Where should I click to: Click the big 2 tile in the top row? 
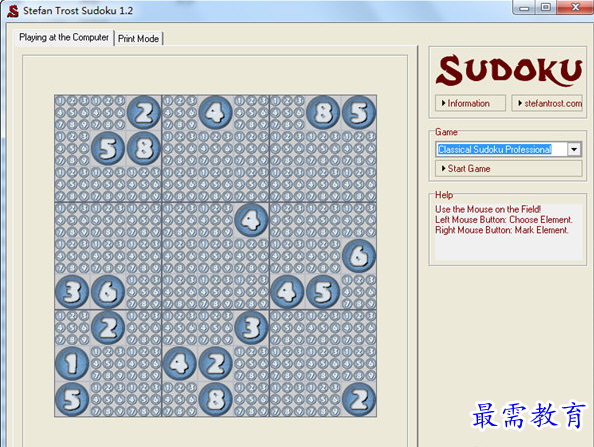coord(144,113)
